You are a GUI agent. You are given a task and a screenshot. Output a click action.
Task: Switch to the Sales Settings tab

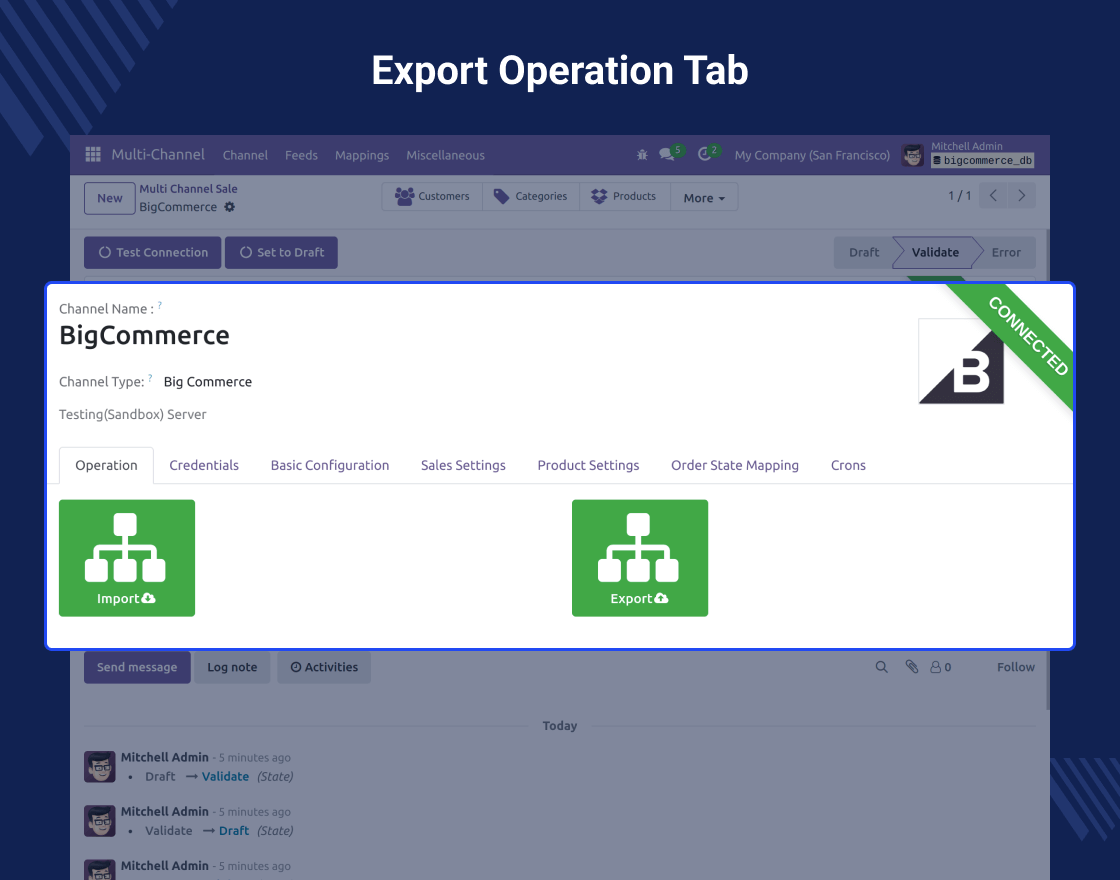[463, 466]
